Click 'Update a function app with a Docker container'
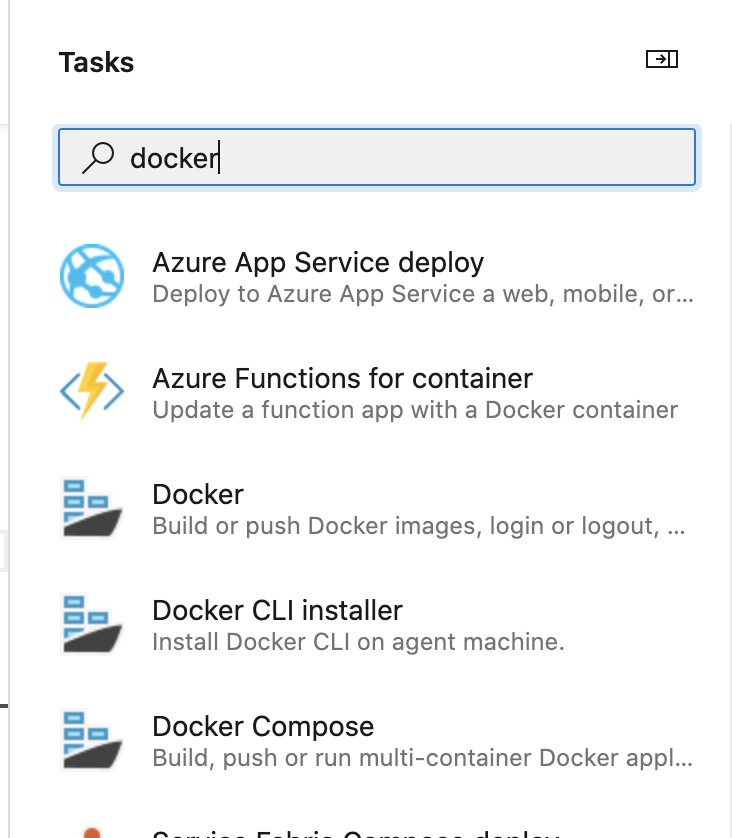The width and height of the screenshot is (732, 838). coord(415,410)
